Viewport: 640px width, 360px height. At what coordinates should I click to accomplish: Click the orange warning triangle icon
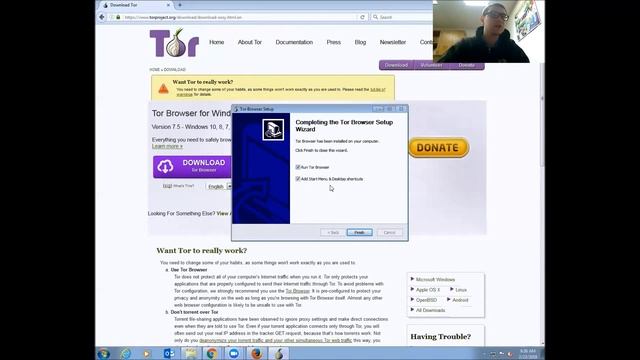tap(163, 88)
